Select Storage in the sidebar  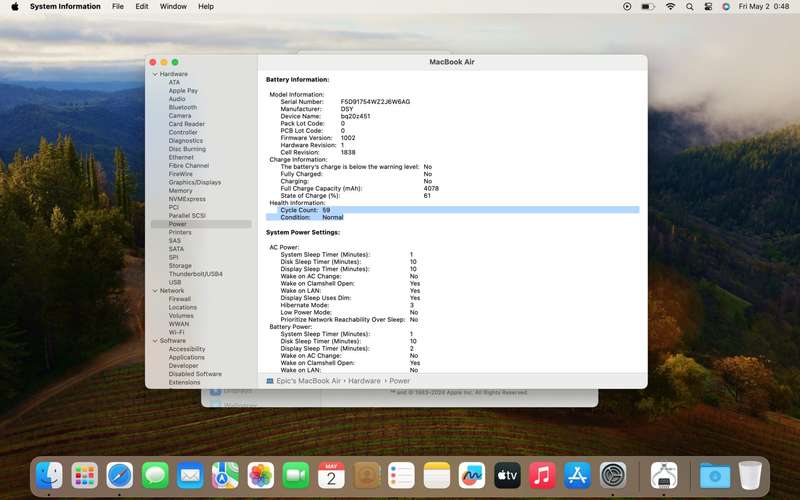(180, 266)
